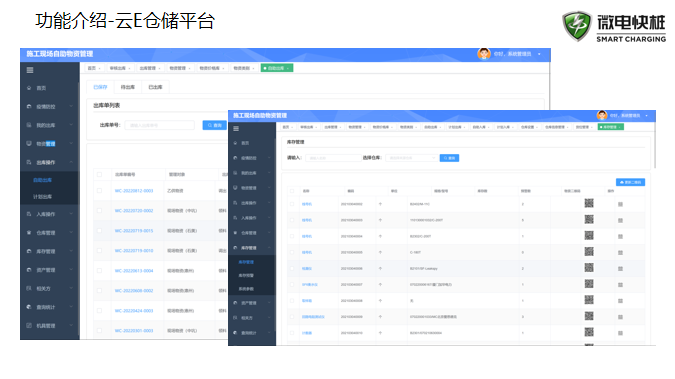Click operation icon in row 20210040008

[x=620, y=301]
